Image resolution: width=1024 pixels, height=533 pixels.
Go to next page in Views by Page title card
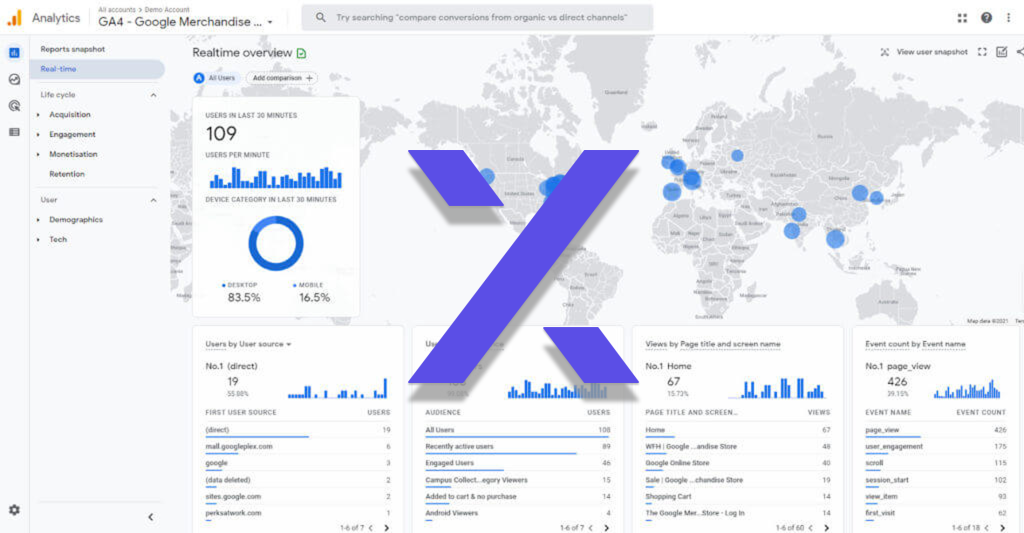tap(826, 528)
